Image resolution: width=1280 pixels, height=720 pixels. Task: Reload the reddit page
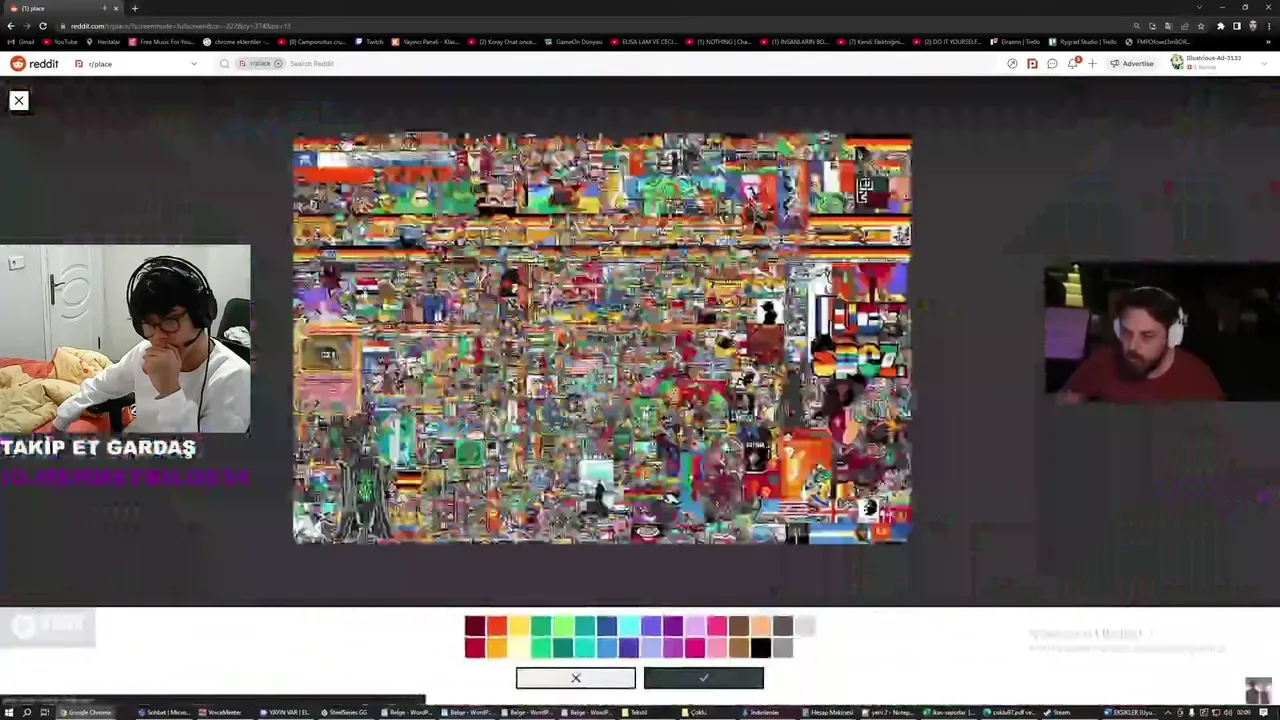[x=43, y=26]
